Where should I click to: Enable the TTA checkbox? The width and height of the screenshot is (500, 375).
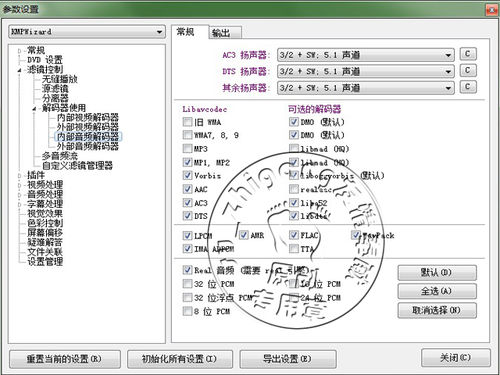click(x=294, y=249)
